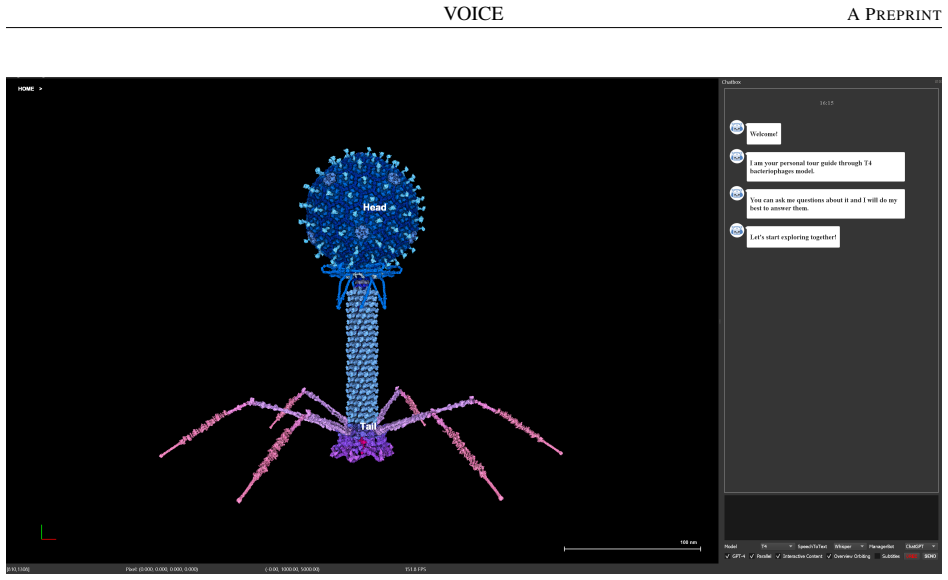Click the bot avatar beside 'start exploring' message
Image resolution: width=948 pixels, height=580 pixels.
(x=736, y=230)
